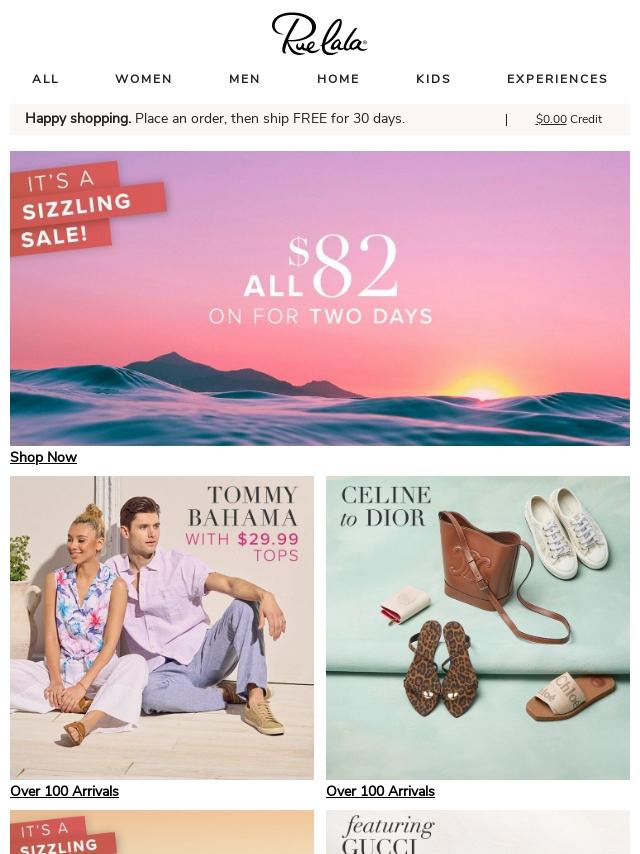
Task: Click the Happy shopping free shipping message
Action: coord(215,118)
